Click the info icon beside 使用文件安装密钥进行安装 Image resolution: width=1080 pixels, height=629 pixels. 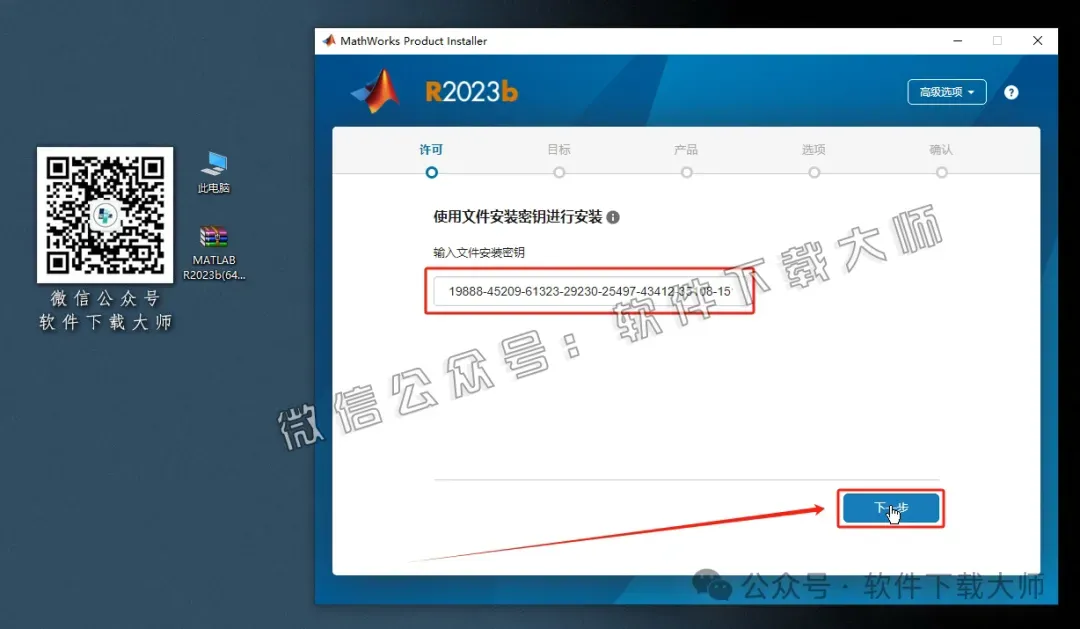click(612, 218)
